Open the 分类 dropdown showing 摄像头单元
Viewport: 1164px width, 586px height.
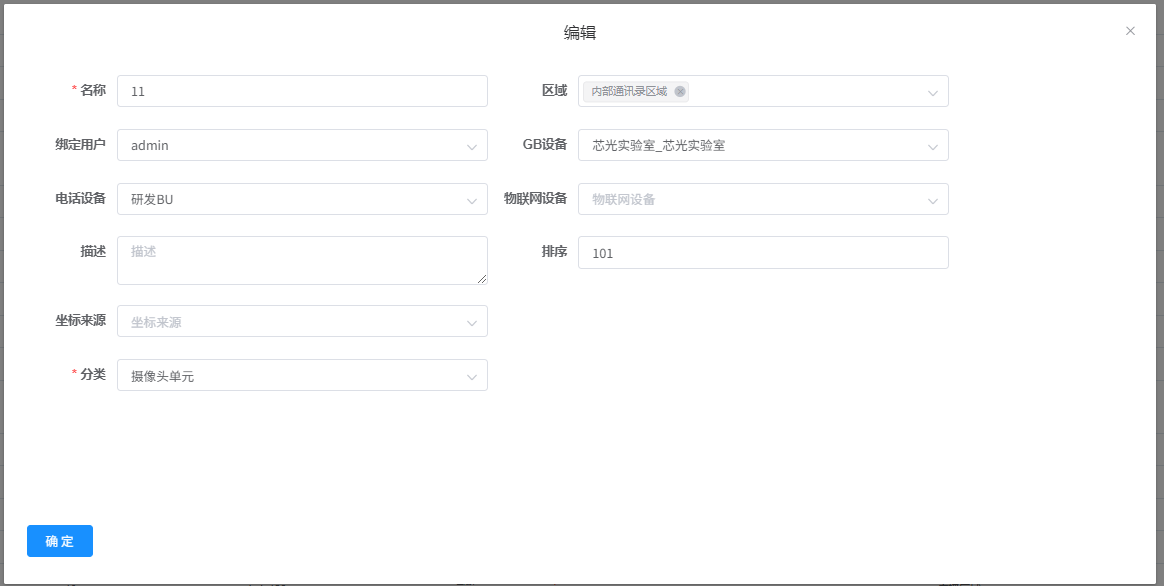[301, 376]
